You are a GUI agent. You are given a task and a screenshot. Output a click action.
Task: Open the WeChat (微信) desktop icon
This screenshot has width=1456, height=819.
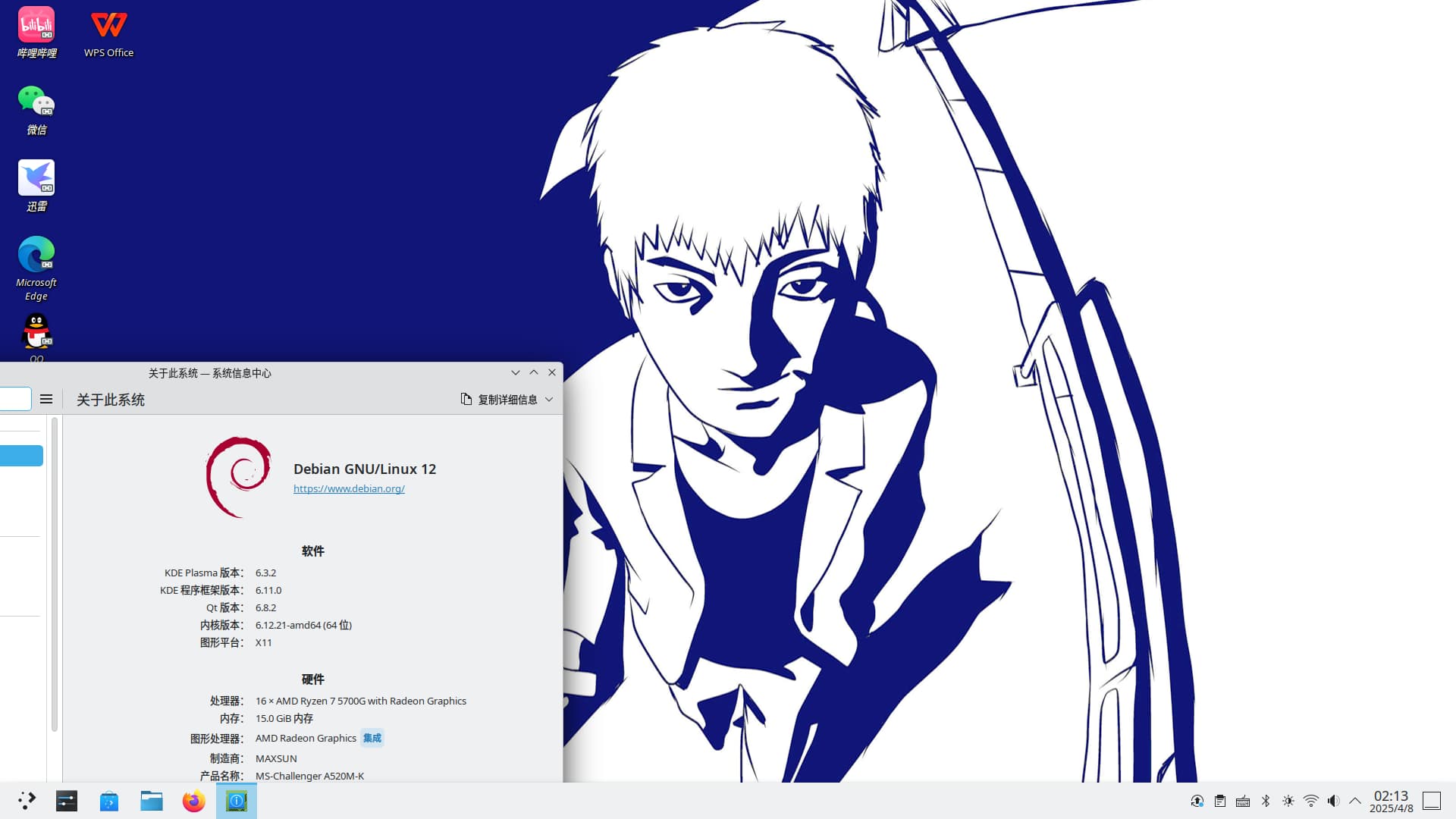[x=36, y=110]
